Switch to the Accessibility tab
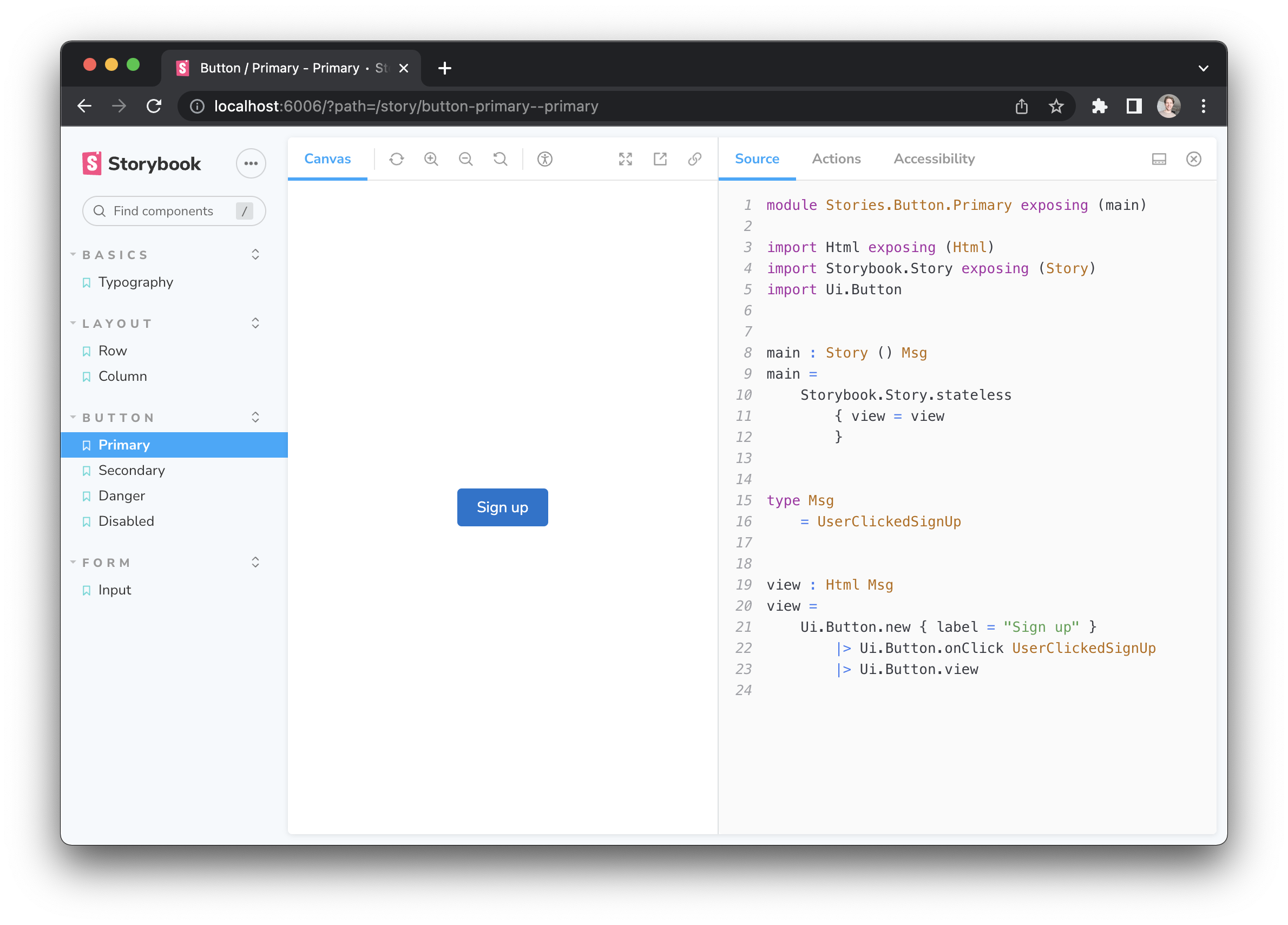The image size is (1288, 925). (x=934, y=159)
